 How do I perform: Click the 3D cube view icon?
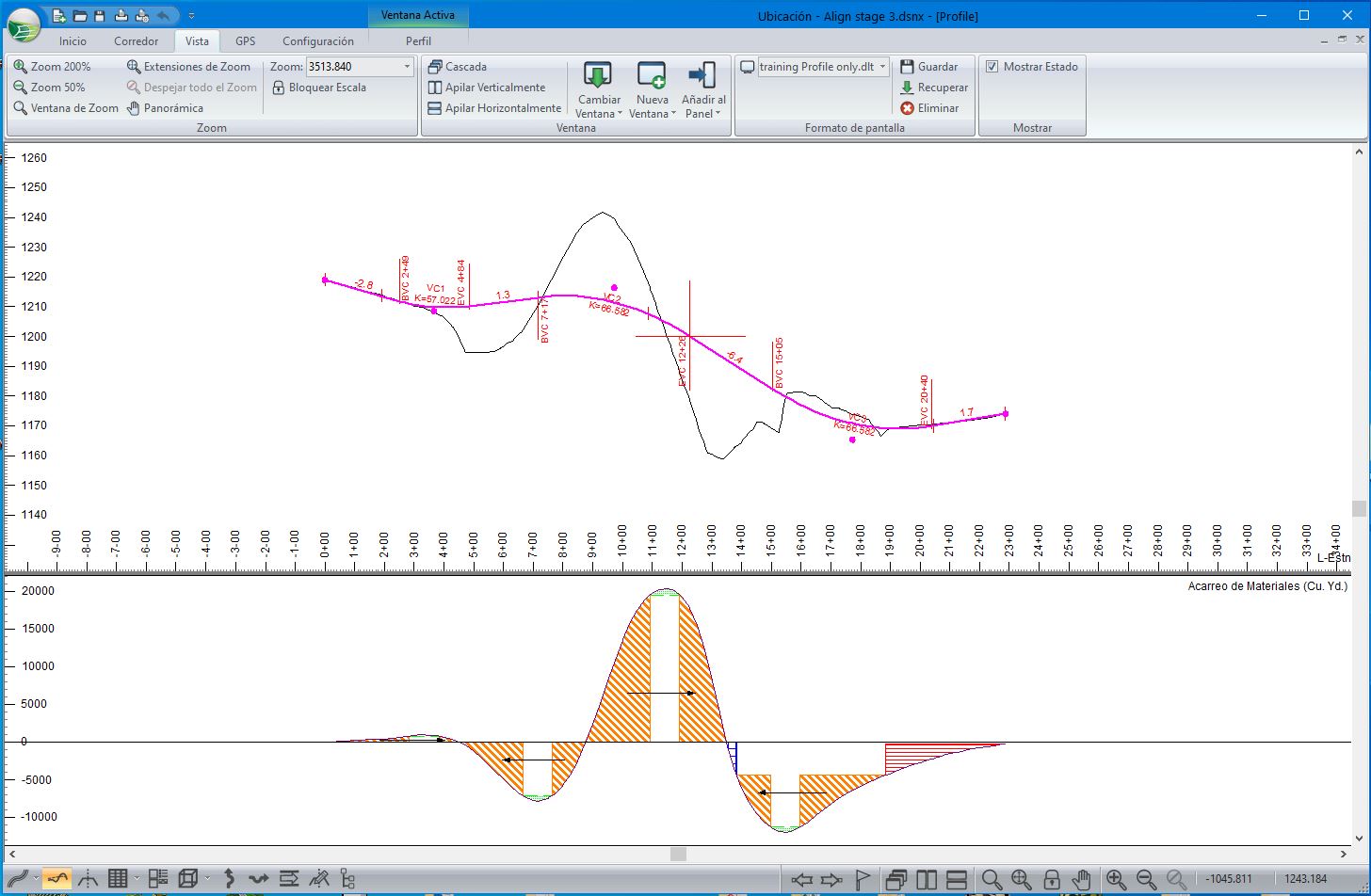tap(188, 879)
